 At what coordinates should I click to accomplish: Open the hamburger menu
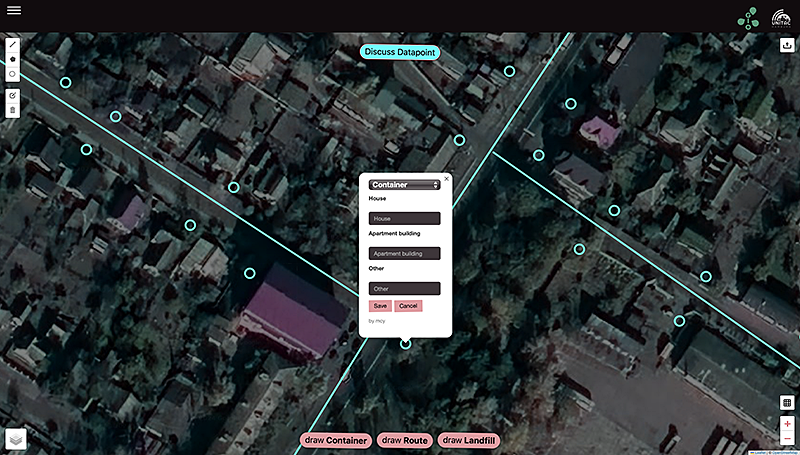pos(14,10)
